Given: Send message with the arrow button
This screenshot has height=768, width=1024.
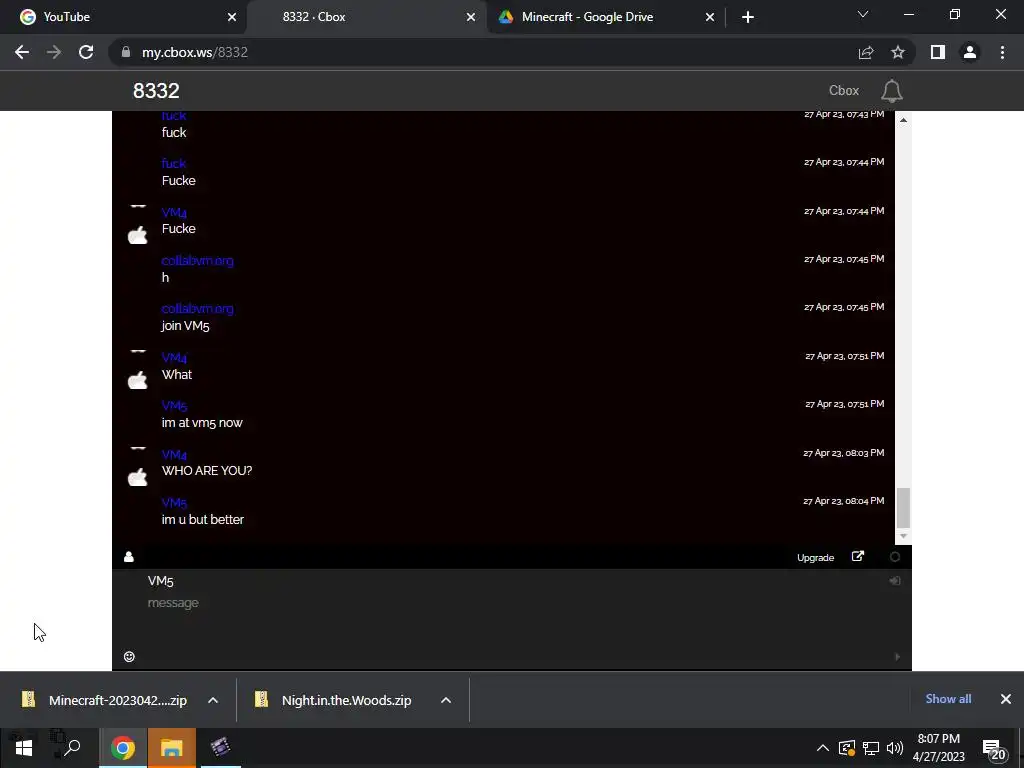Looking at the screenshot, I should coord(897,657).
